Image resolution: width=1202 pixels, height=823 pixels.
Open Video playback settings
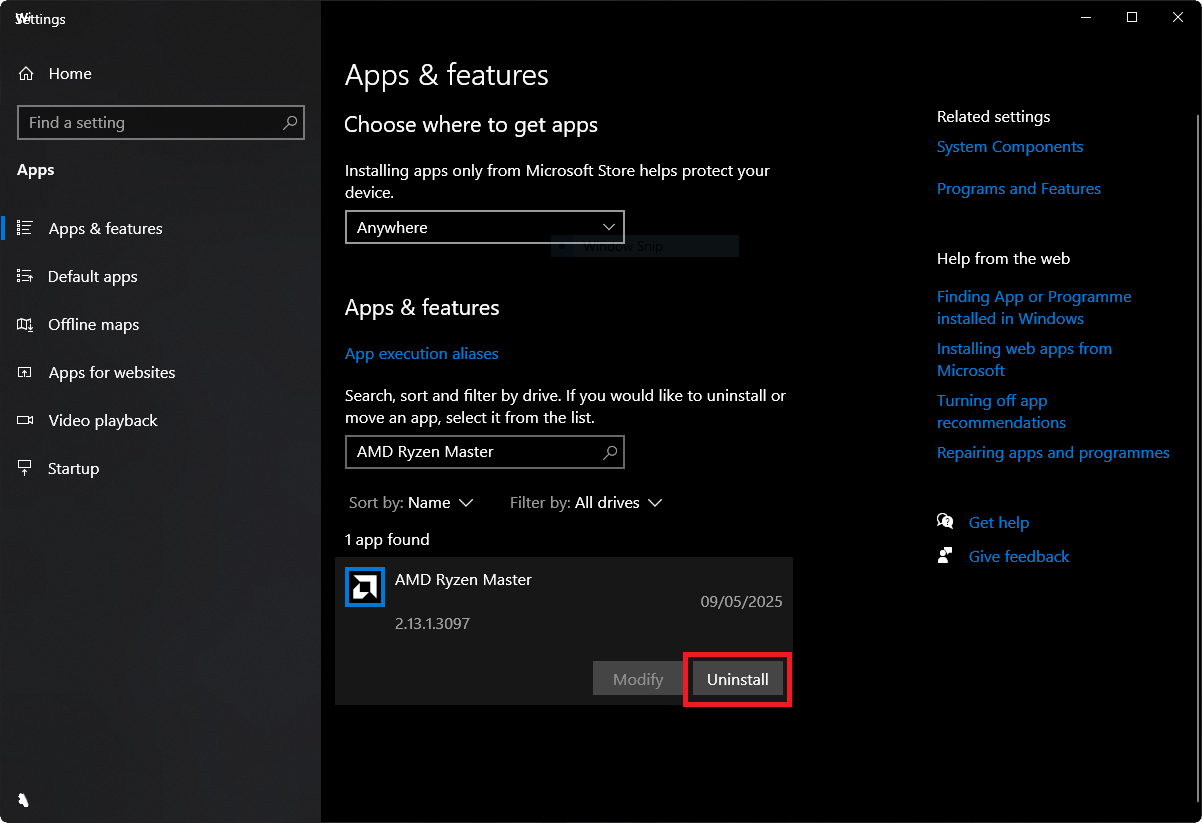click(102, 421)
